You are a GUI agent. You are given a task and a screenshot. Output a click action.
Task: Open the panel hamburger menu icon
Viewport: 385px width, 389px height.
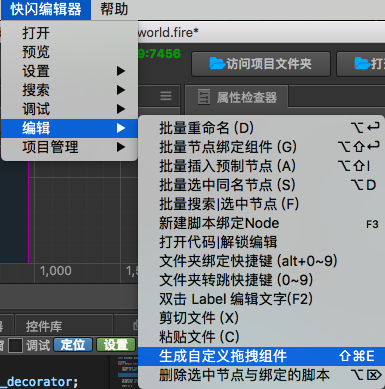tap(166, 96)
